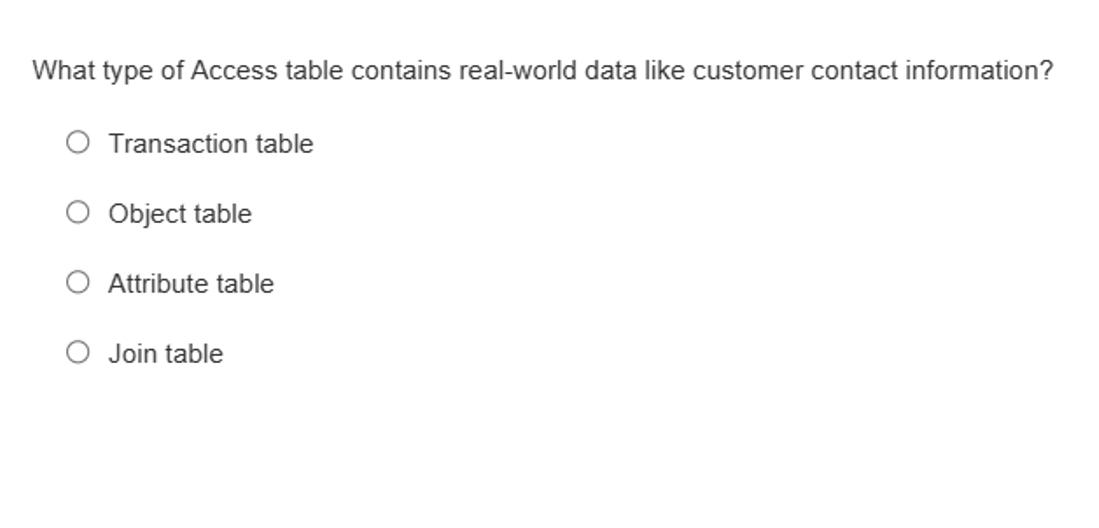Viewport: 1099px width, 528px height.
Task: Click the 'Join table' answer label
Action: [x=165, y=354]
